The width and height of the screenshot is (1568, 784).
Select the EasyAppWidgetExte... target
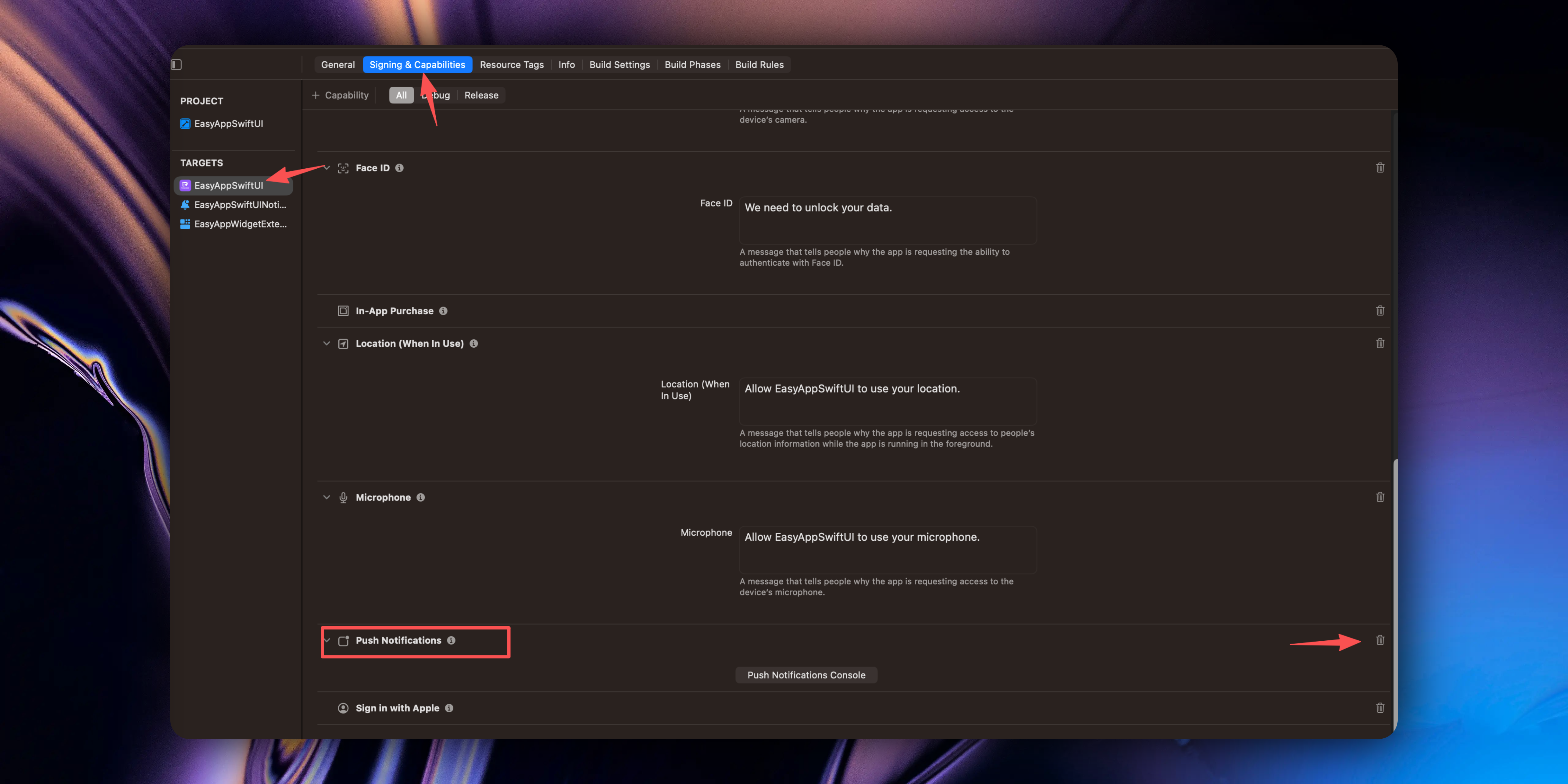click(x=240, y=224)
